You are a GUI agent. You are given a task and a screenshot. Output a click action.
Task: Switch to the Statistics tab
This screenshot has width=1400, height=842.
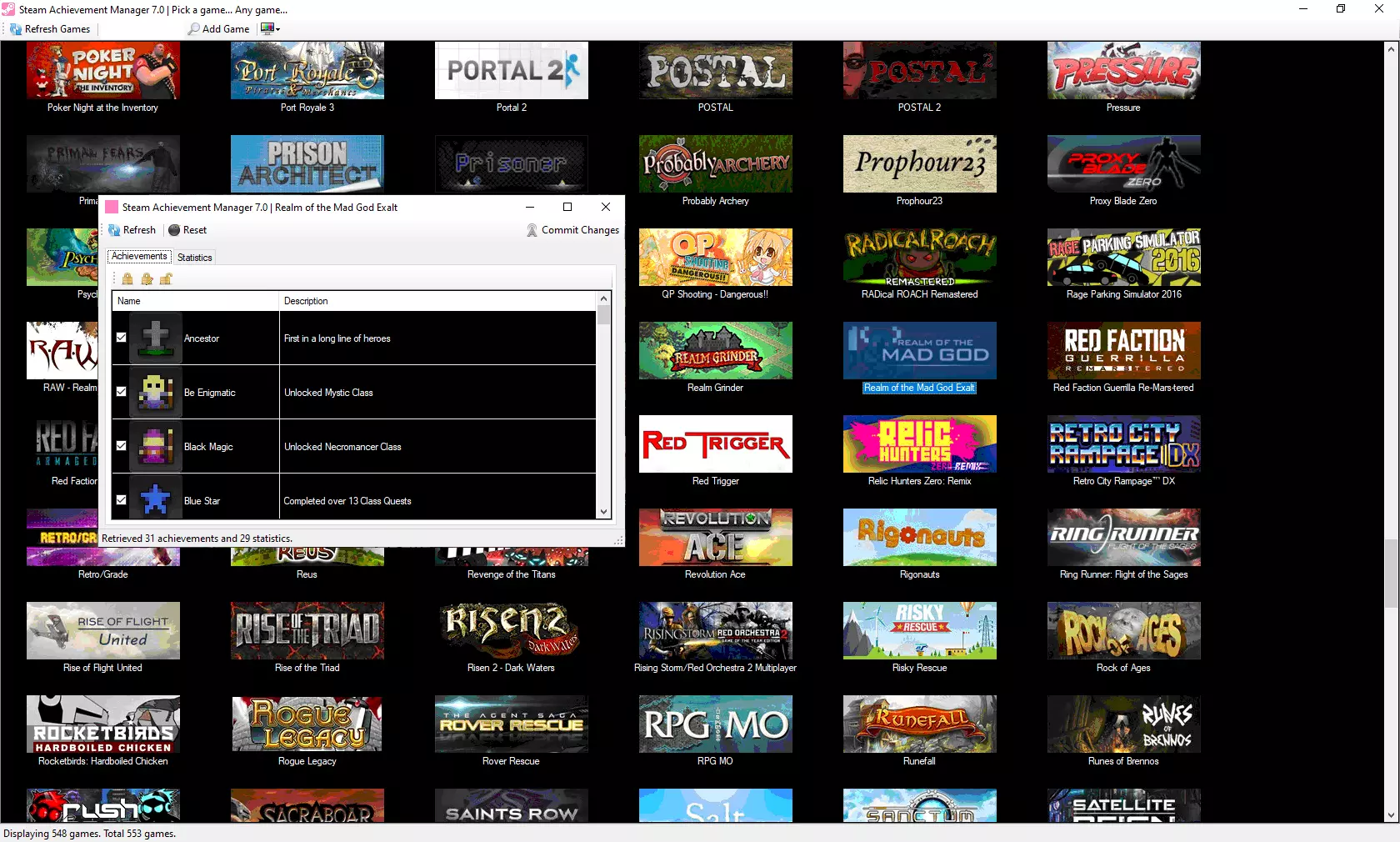tap(195, 258)
